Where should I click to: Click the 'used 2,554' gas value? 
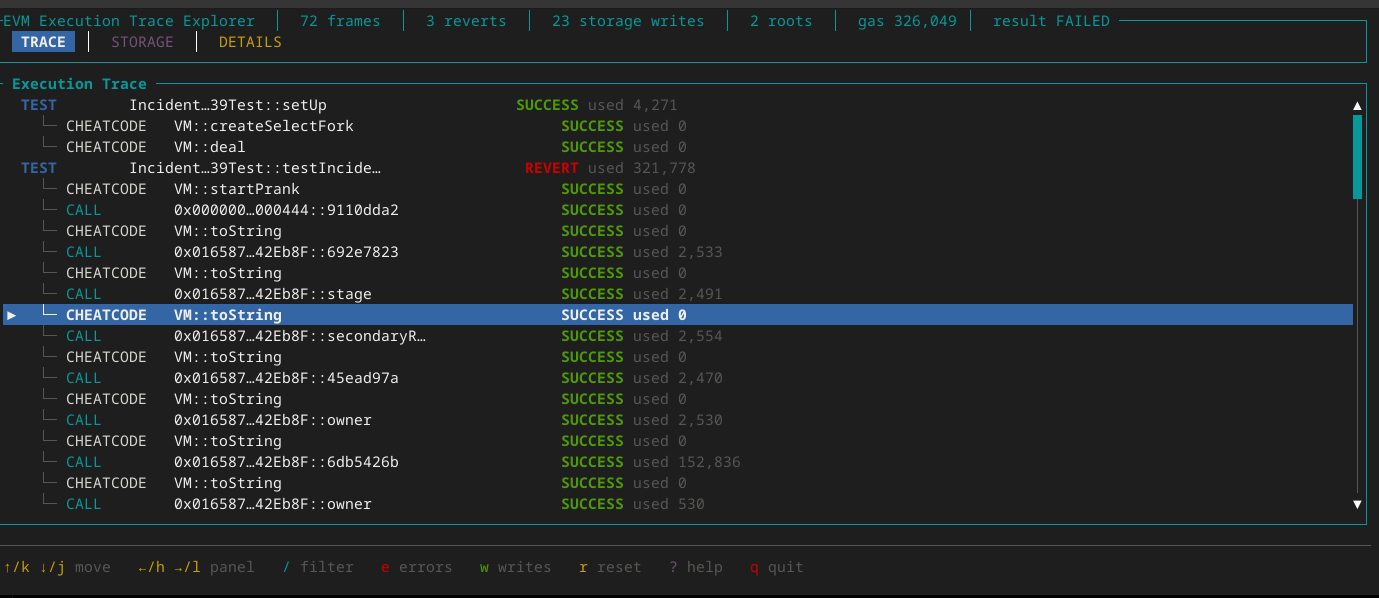(x=678, y=336)
